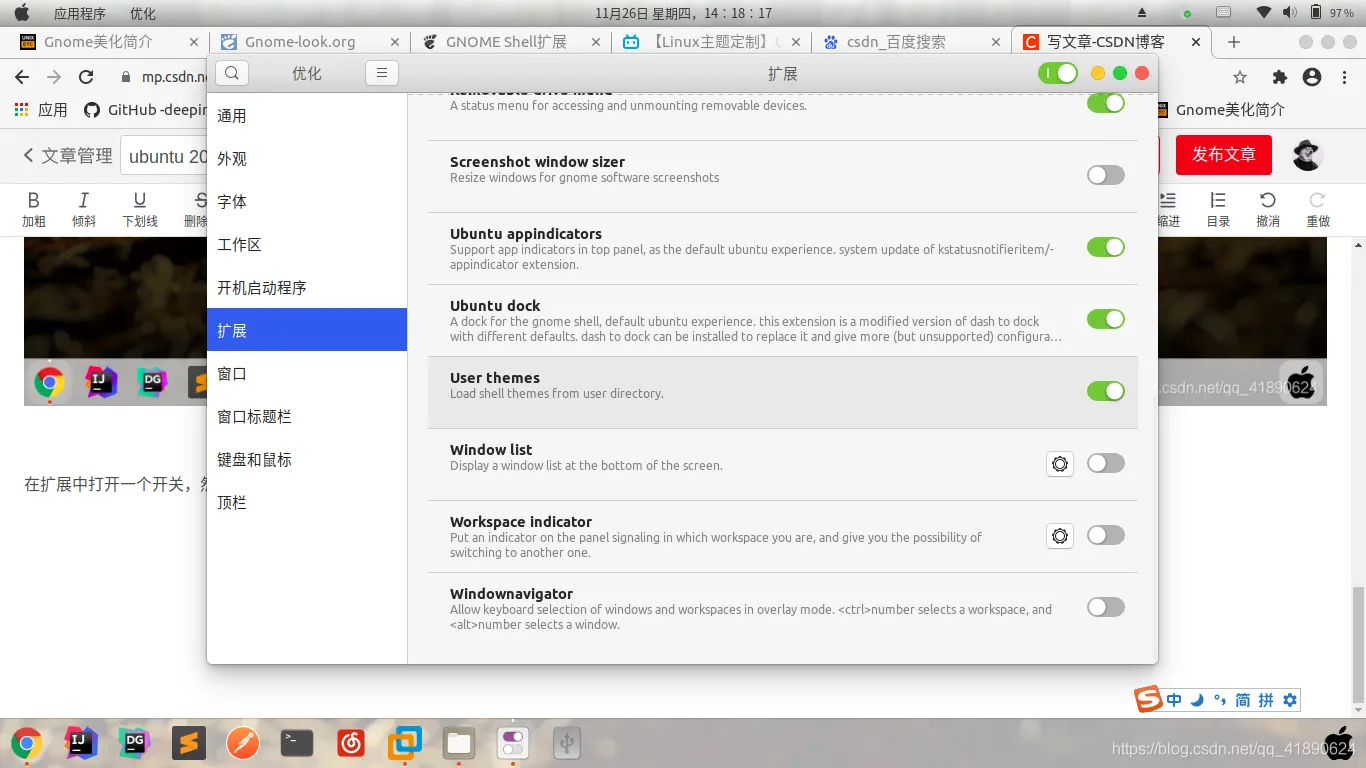The image size is (1366, 768).
Task: Undo (撤消) the last editor change
Action: tap(1268, 210)
